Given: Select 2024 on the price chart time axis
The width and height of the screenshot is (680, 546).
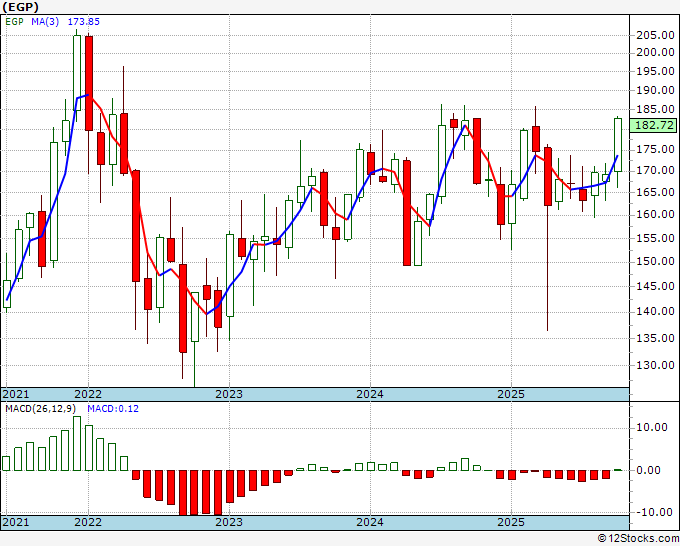Looking at the screenshot, I should (370, 394).
